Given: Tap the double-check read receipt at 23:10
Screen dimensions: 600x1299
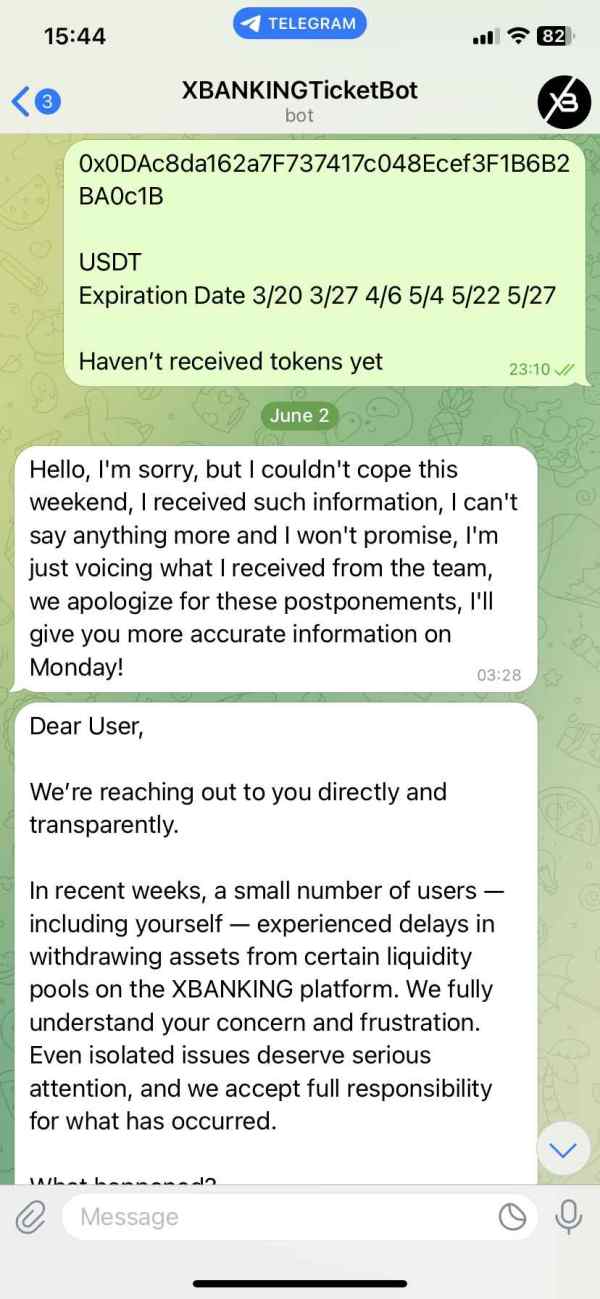Looking at the screenshot, I should (564, 369).
